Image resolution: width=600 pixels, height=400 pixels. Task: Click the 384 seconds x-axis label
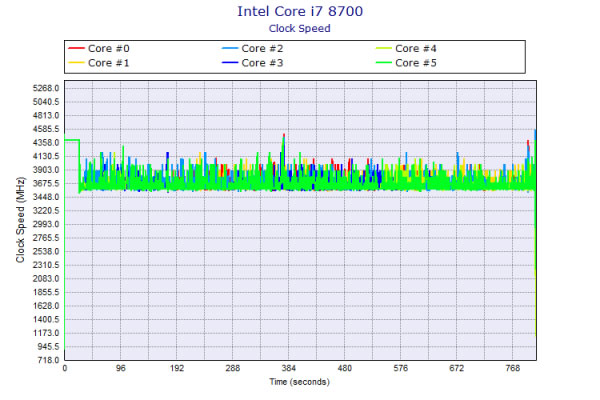click(x=289, y=368)
